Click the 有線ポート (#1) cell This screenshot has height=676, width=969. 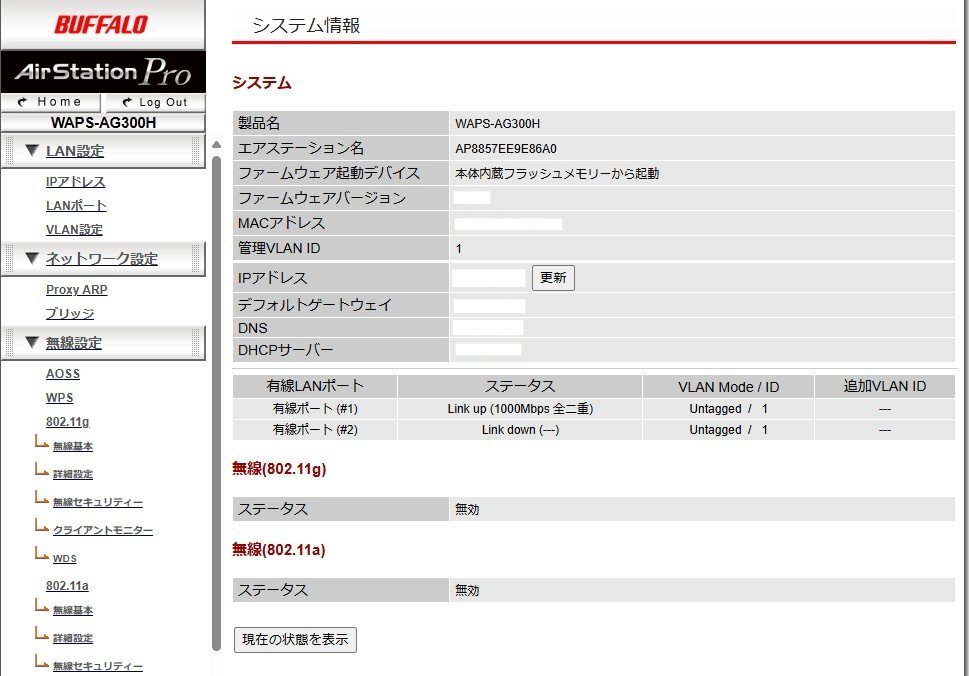(315, 409)
